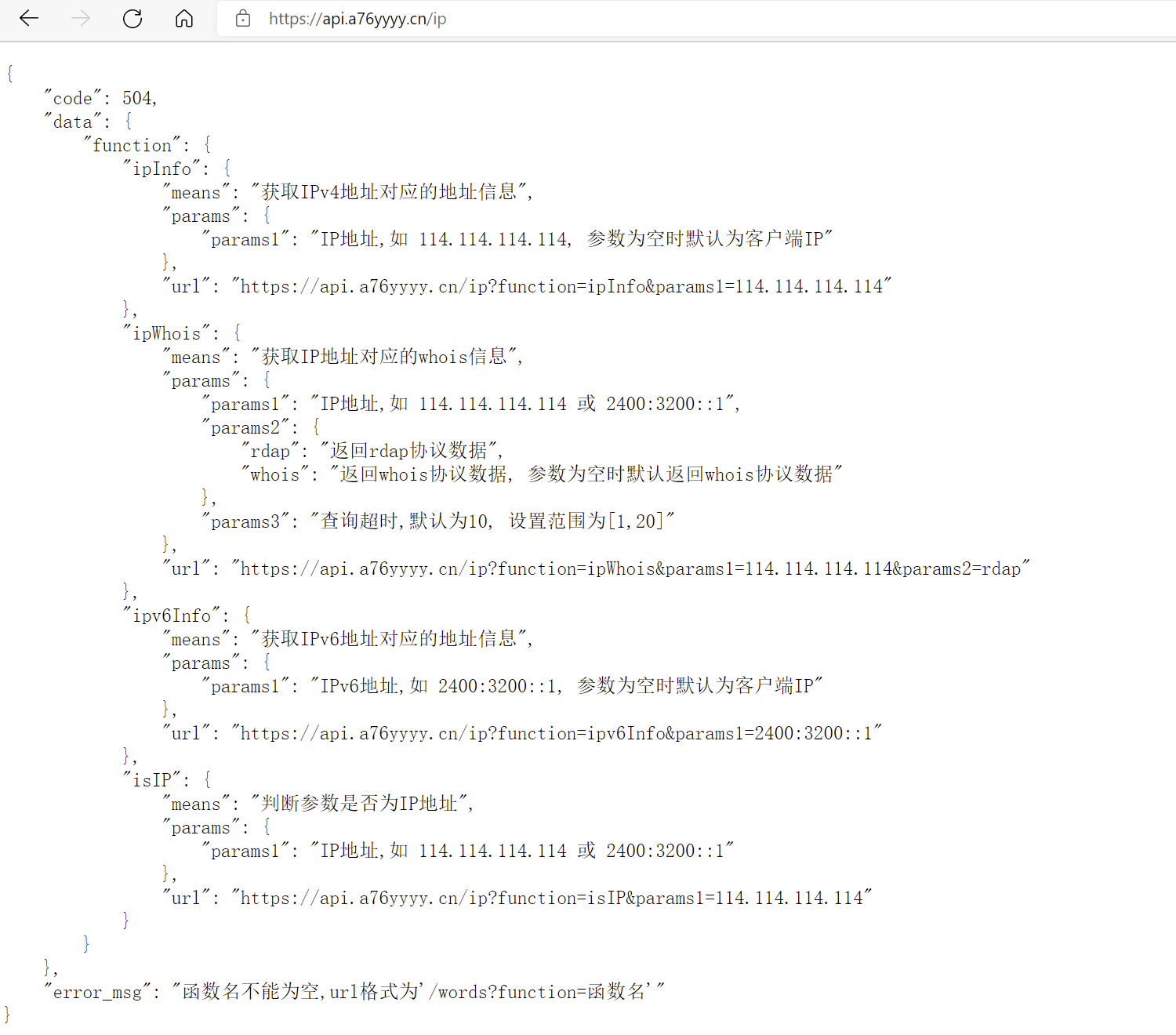
Task: Click the "rdap" key under params2
Action: pyautogui.click(x=270, y=451)
